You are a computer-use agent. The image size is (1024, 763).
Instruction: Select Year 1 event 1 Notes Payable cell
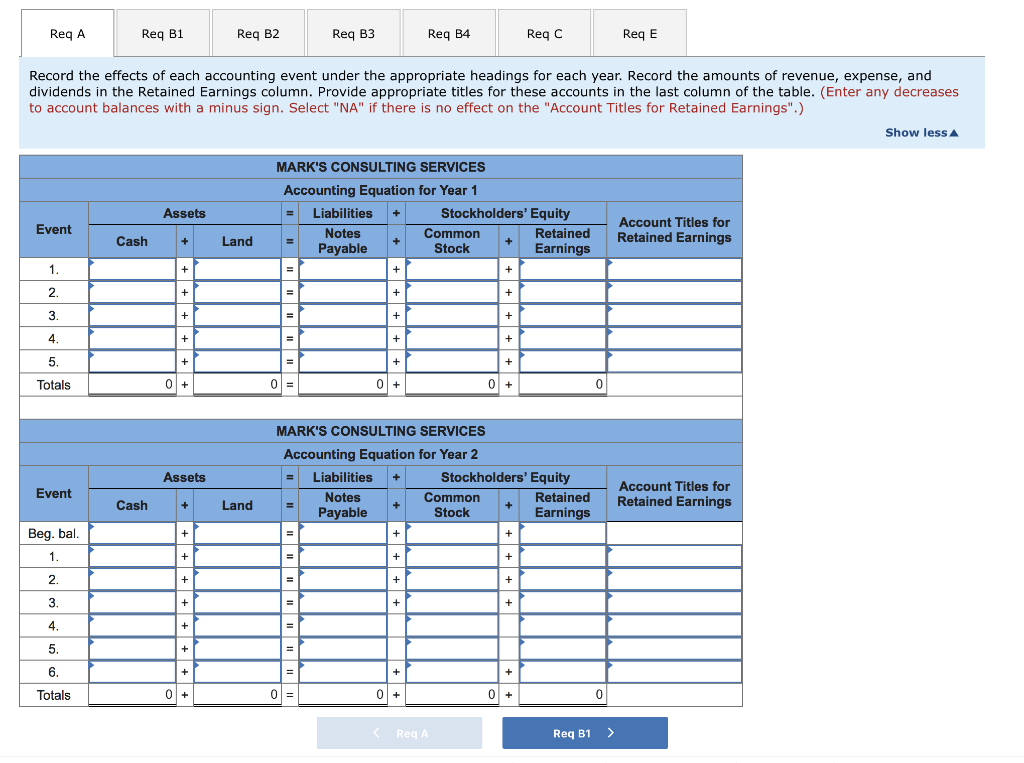tap(343, 269)
